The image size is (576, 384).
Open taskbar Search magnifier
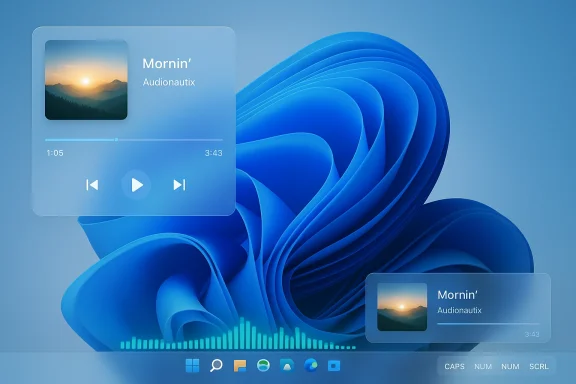216,366
